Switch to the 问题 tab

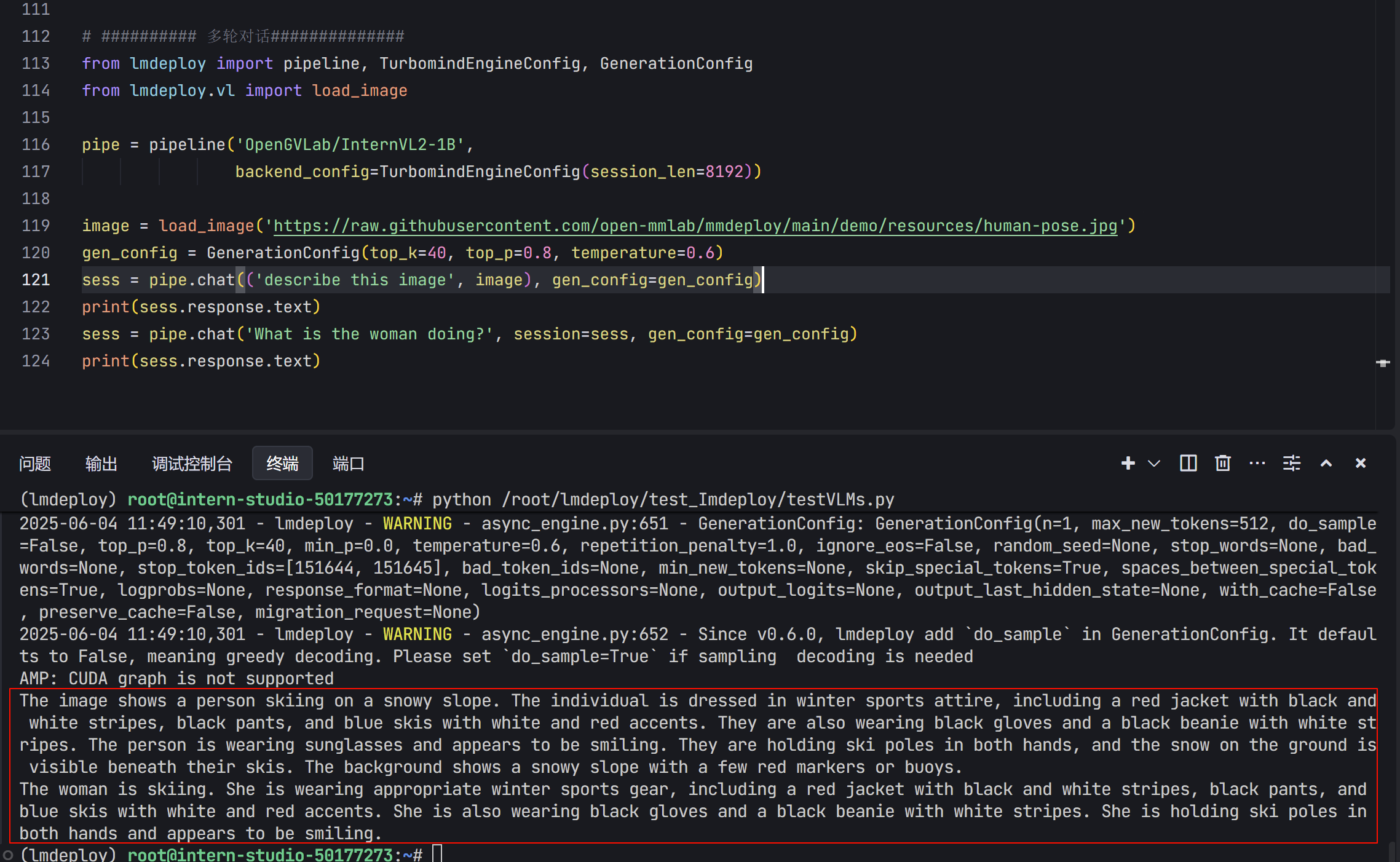pos(35,464)
